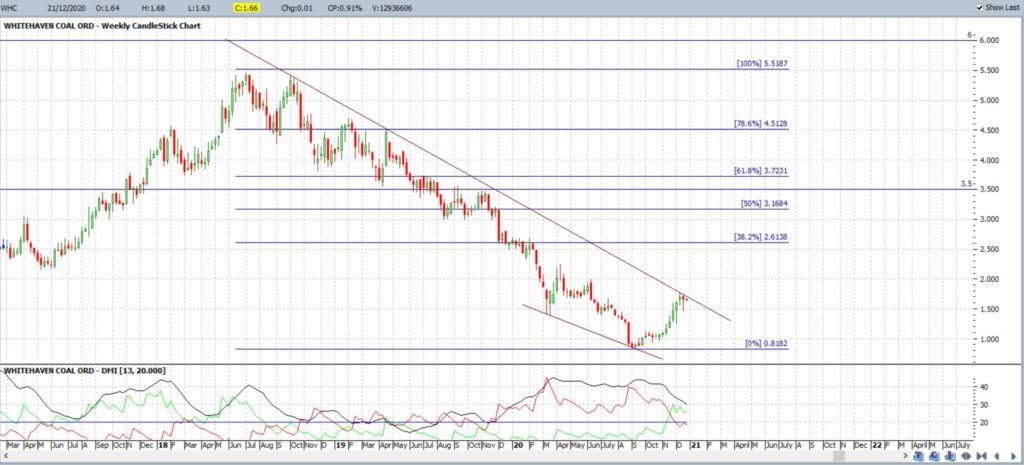Click the 6.000 price axis label
Screen dimensions: 1024x465
pyautogui.click(x=989, y=40)
